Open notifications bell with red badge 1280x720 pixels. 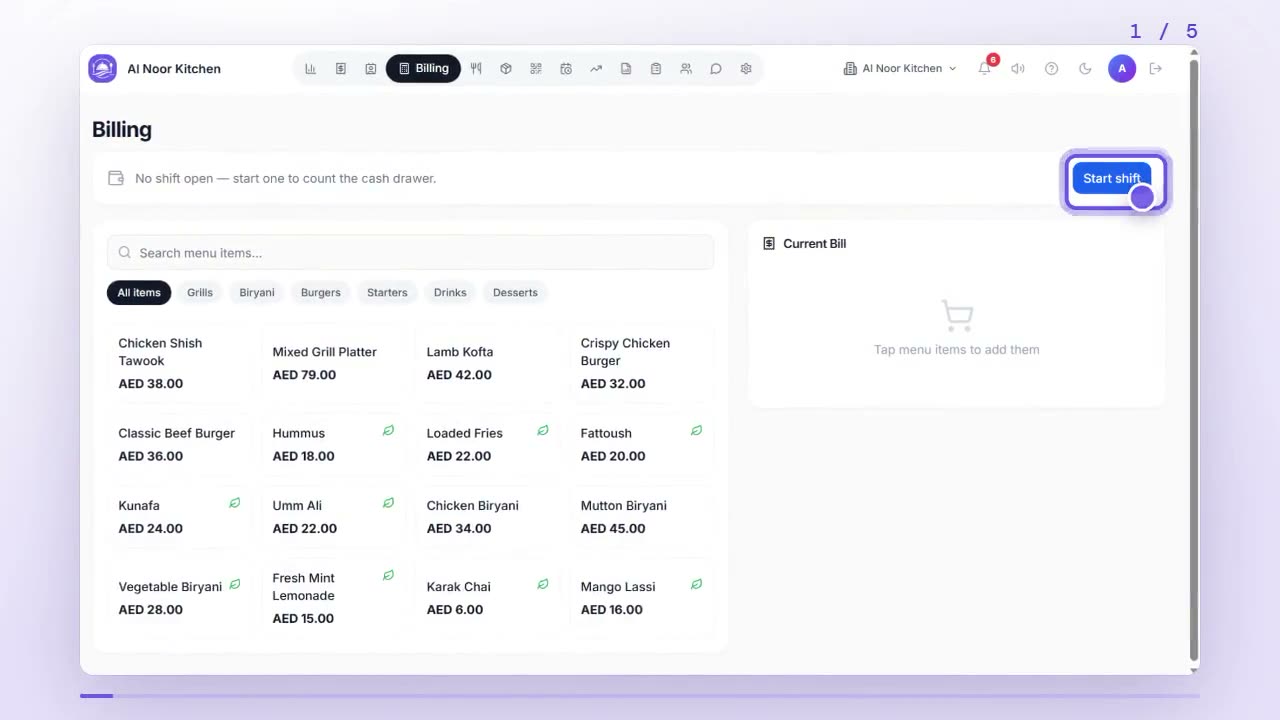pos(985,68)
